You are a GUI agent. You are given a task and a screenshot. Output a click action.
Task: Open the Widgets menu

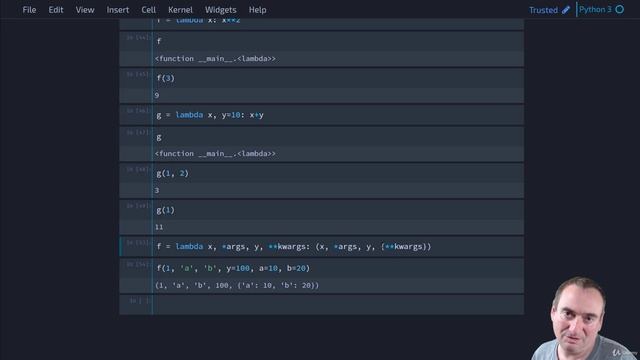pos(221,10)
